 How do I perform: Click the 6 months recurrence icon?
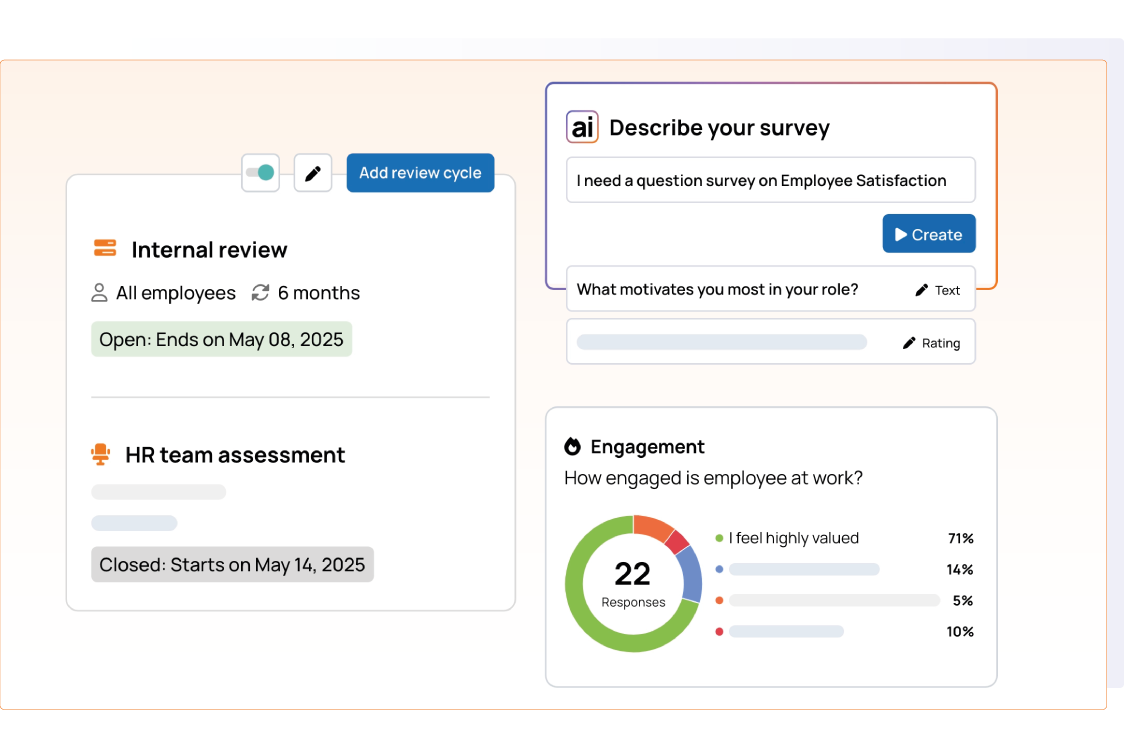(x=260, y=293)
